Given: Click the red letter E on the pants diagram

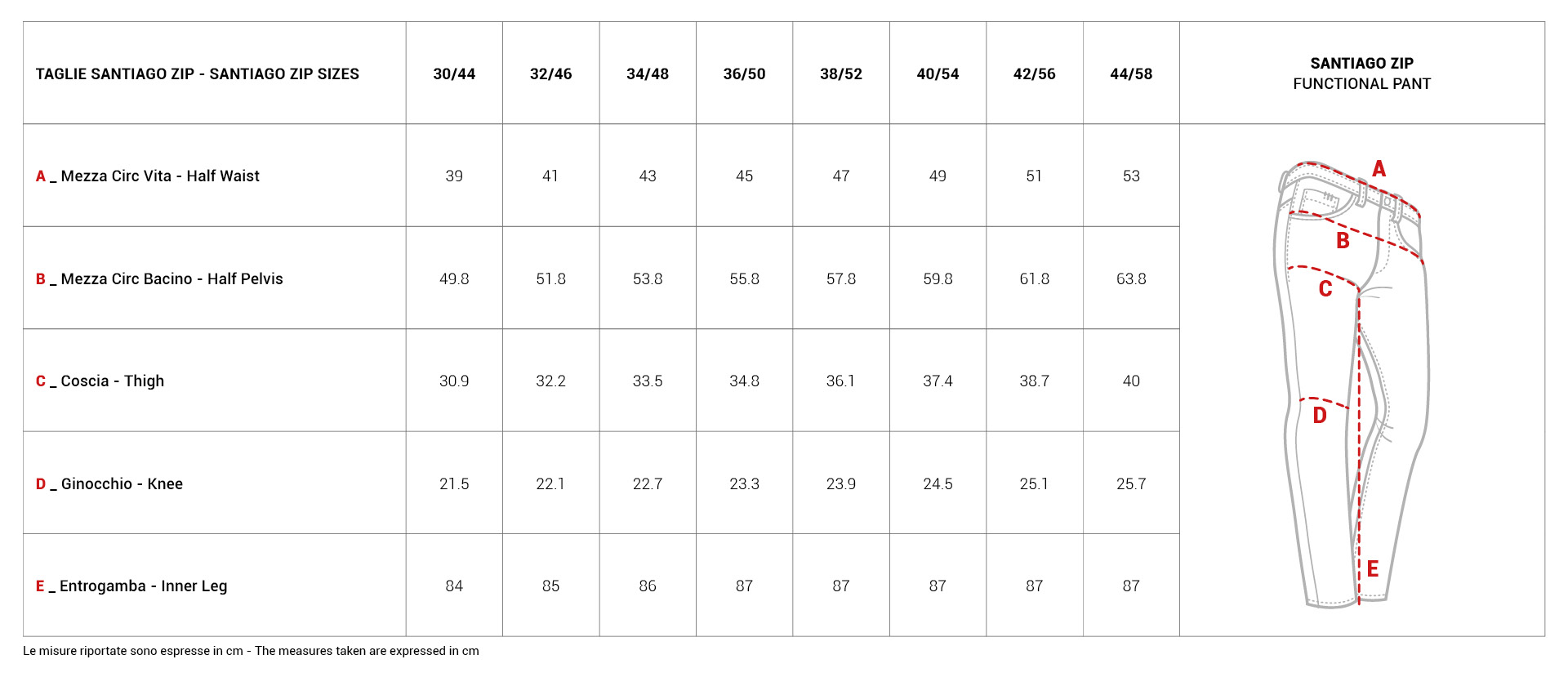Looking at the screenshot, I should [x=1373, y=569].
